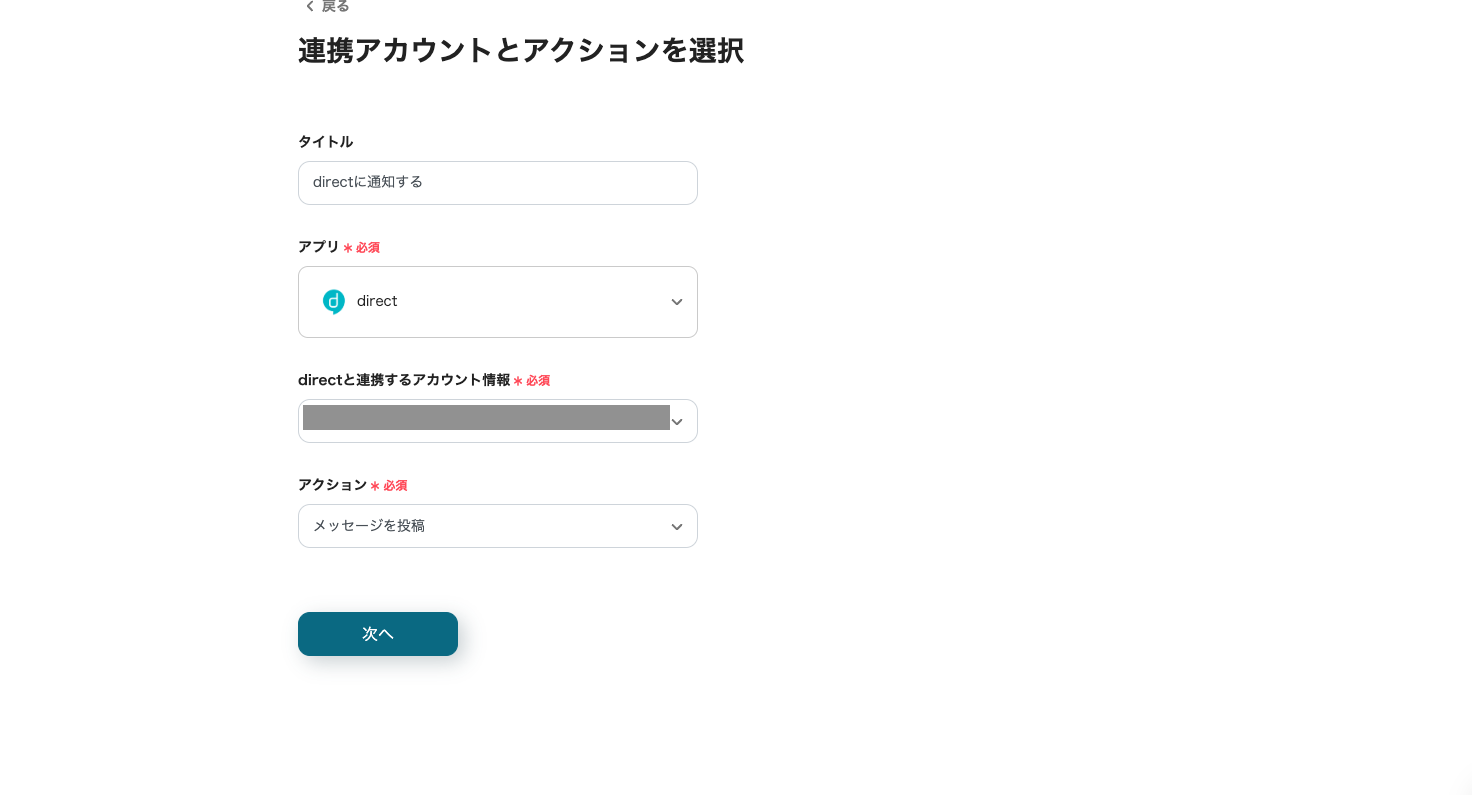
Task: Click the アプリ field label
Action: click(319, 247)
